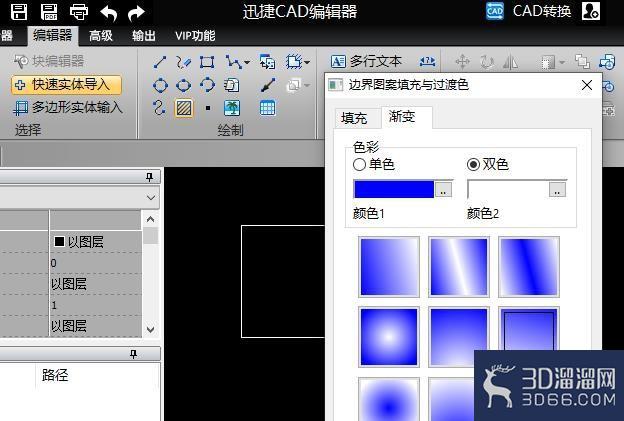
Task: Select the Line drawing tool
Action: [160, 62]
